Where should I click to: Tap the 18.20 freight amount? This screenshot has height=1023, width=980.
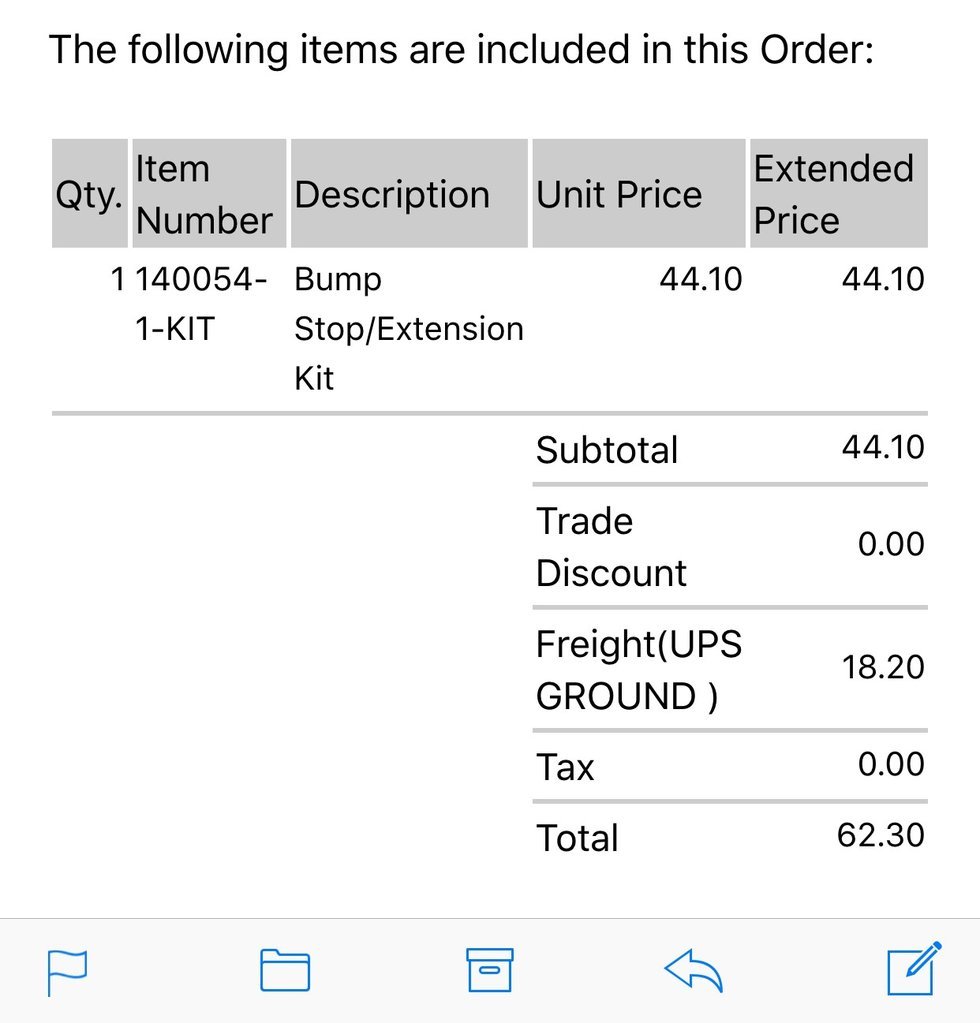(x=883, y=667)
